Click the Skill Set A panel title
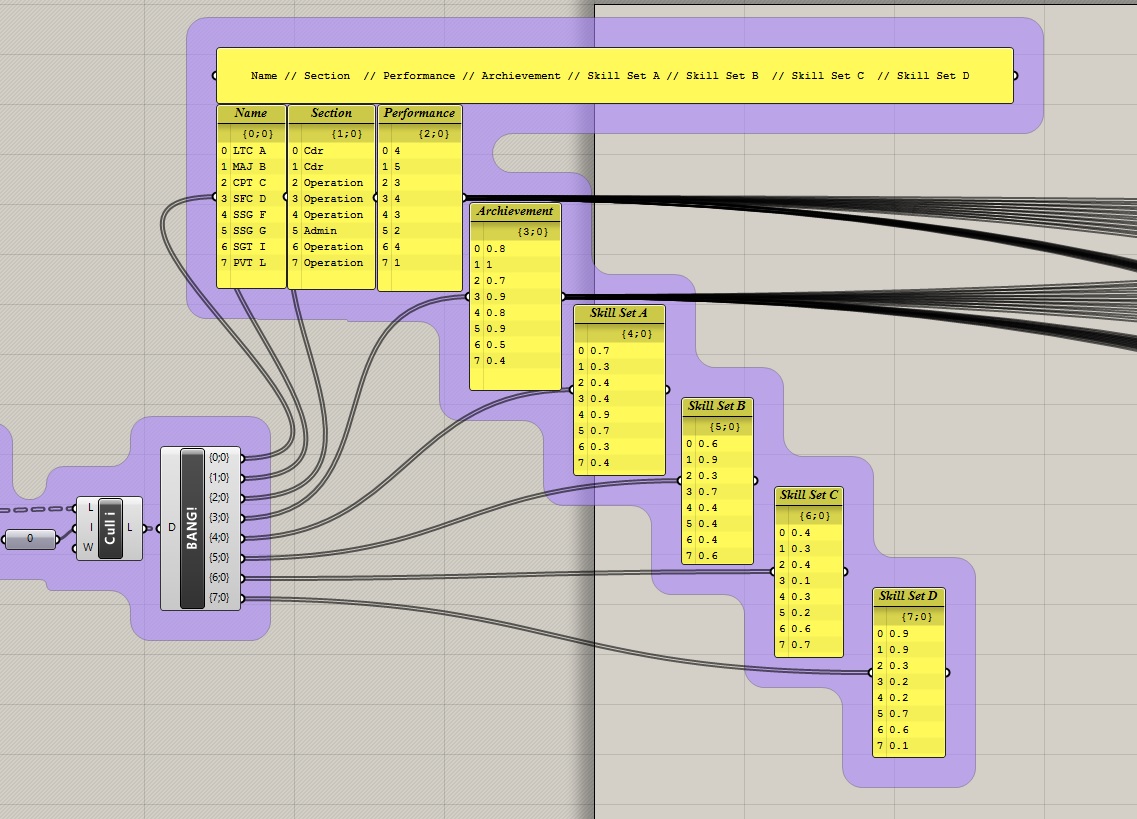The height and width of the screenshot is (819, 1137). coord(619,313)
